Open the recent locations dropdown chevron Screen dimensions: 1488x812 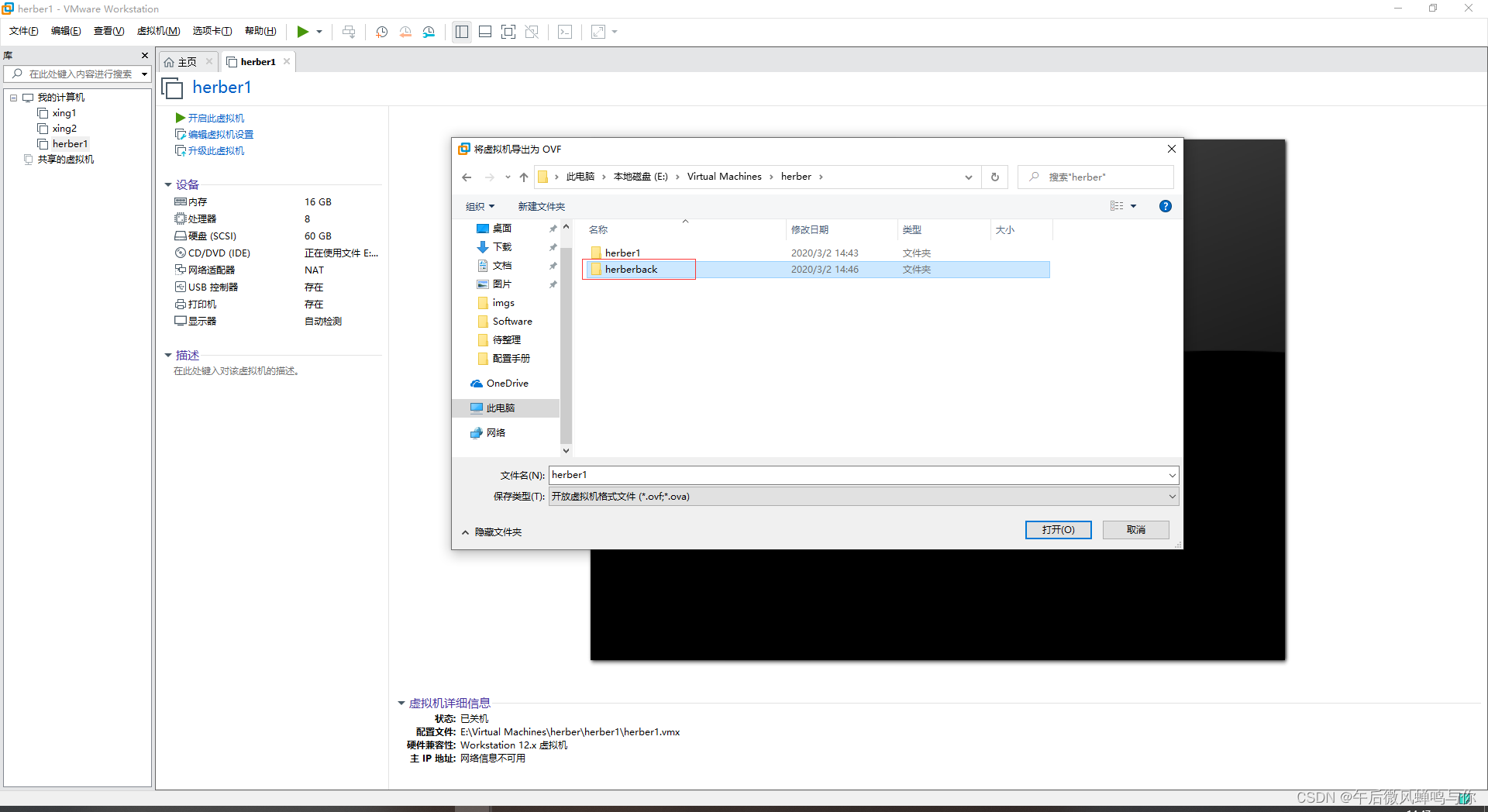coord(508,177)
